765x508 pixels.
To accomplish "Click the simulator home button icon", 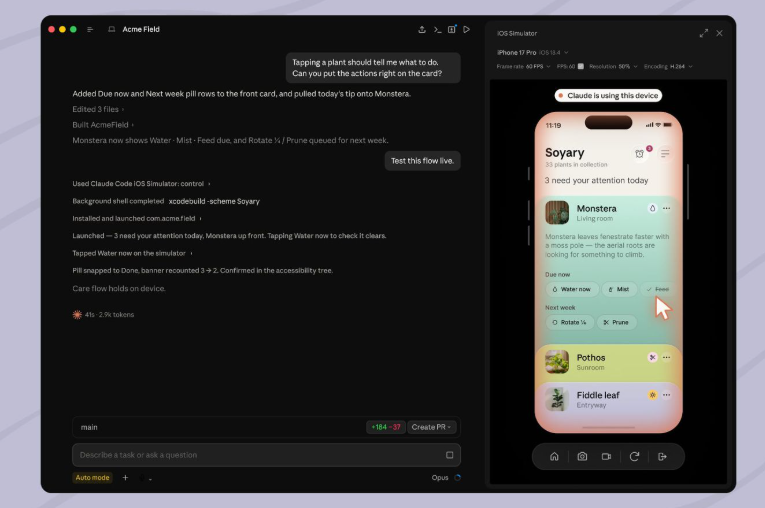I will tap(554, 456).
